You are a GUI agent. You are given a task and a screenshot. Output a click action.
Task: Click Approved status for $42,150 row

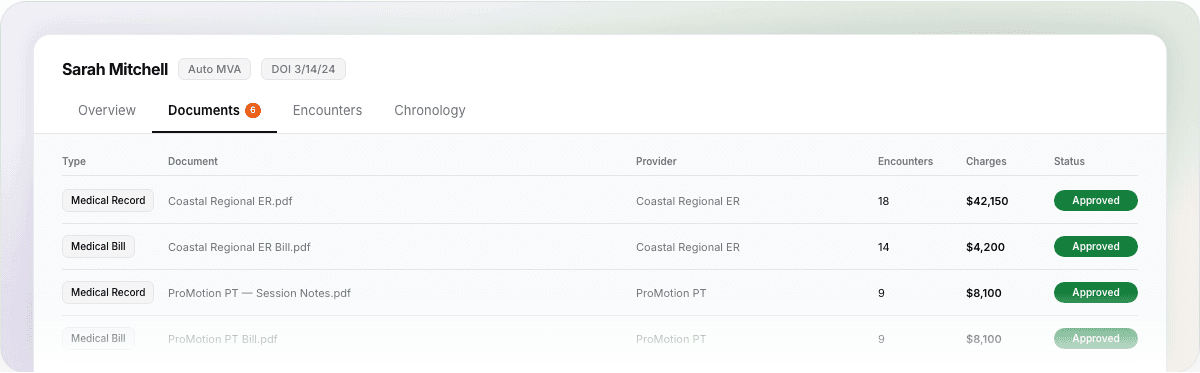(1096, 200)
